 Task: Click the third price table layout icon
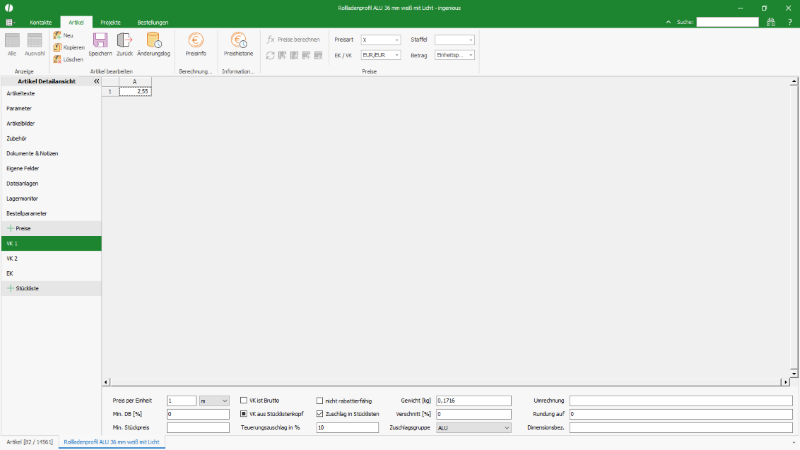306,55
